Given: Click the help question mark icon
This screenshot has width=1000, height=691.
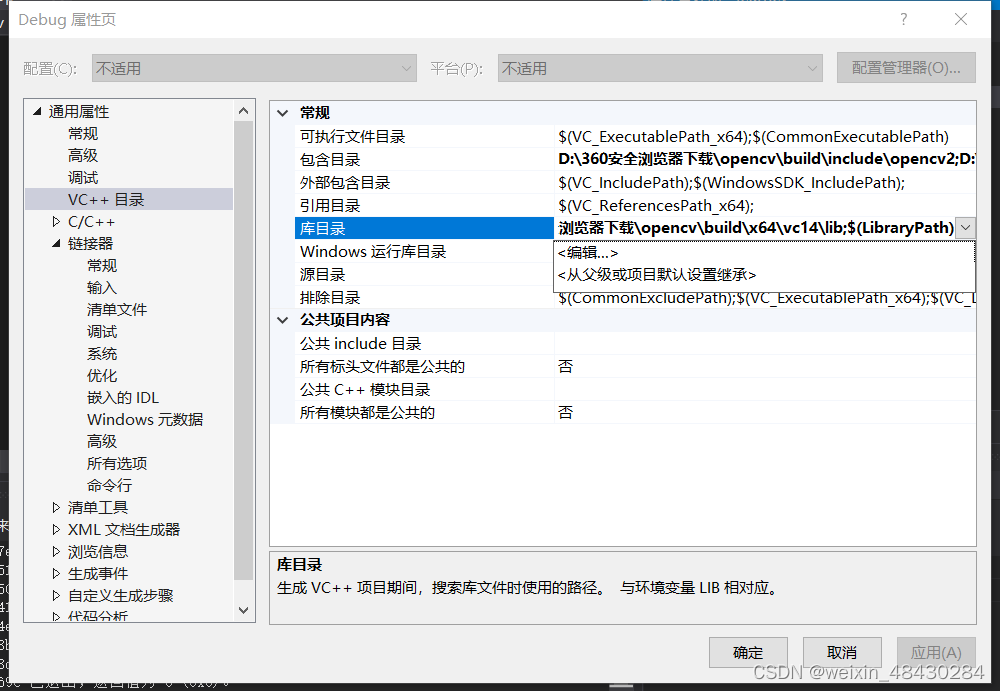Looking at the screenshot, I should coord(903,19).
